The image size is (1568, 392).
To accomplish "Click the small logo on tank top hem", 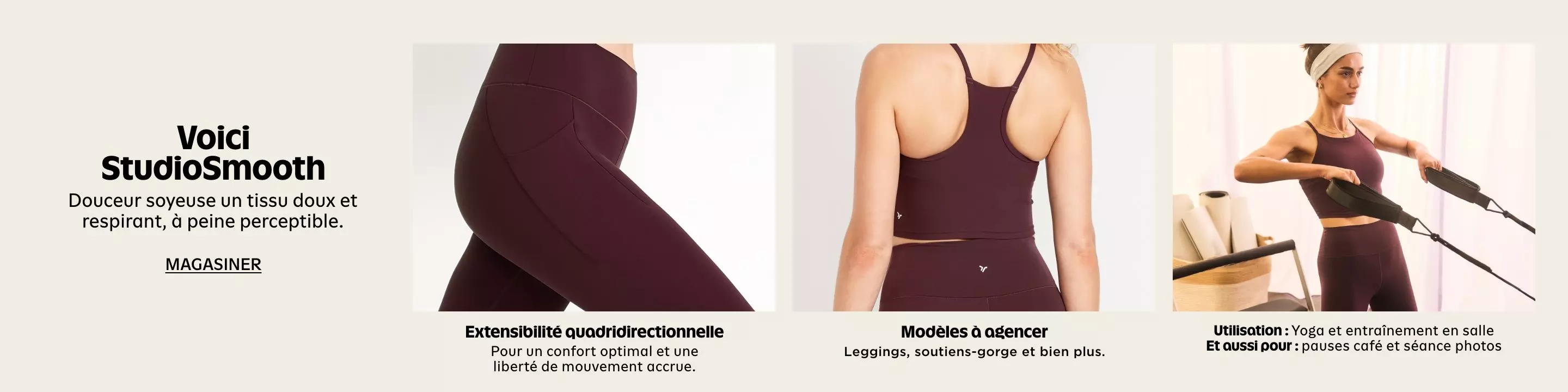I will [899, 215].
